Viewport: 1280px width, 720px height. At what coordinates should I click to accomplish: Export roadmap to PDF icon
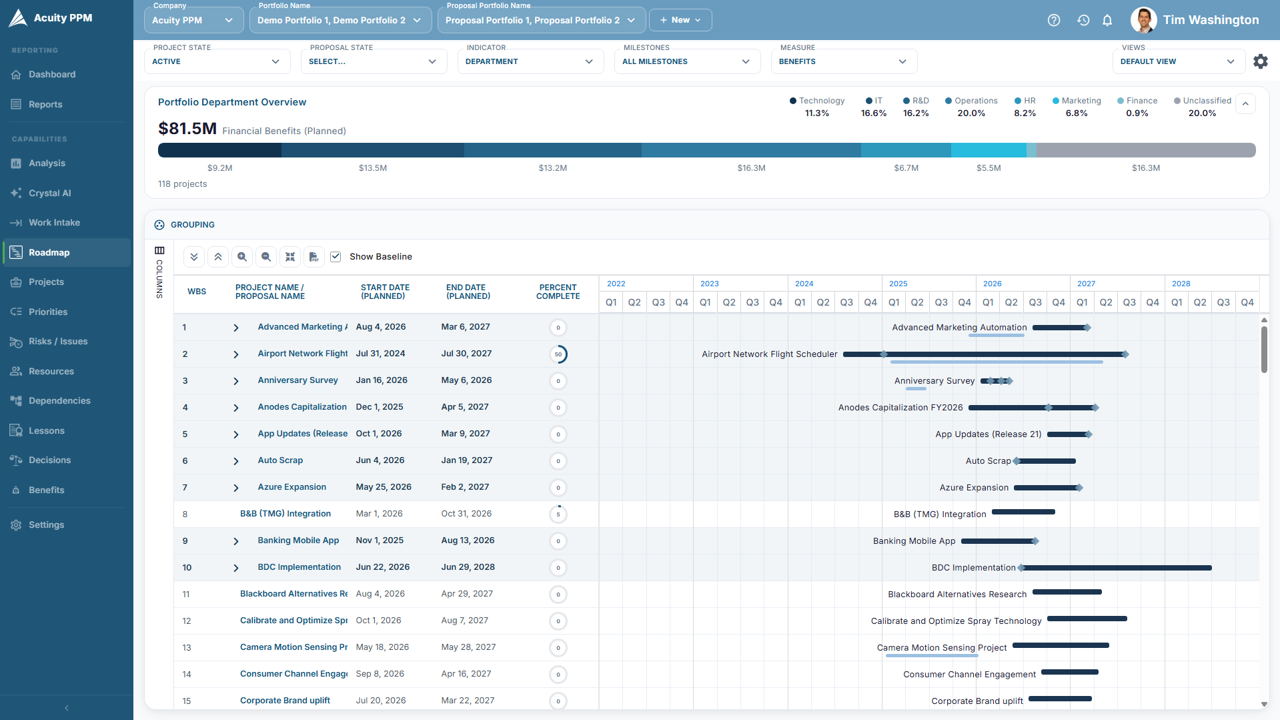(x=314, y=257)
